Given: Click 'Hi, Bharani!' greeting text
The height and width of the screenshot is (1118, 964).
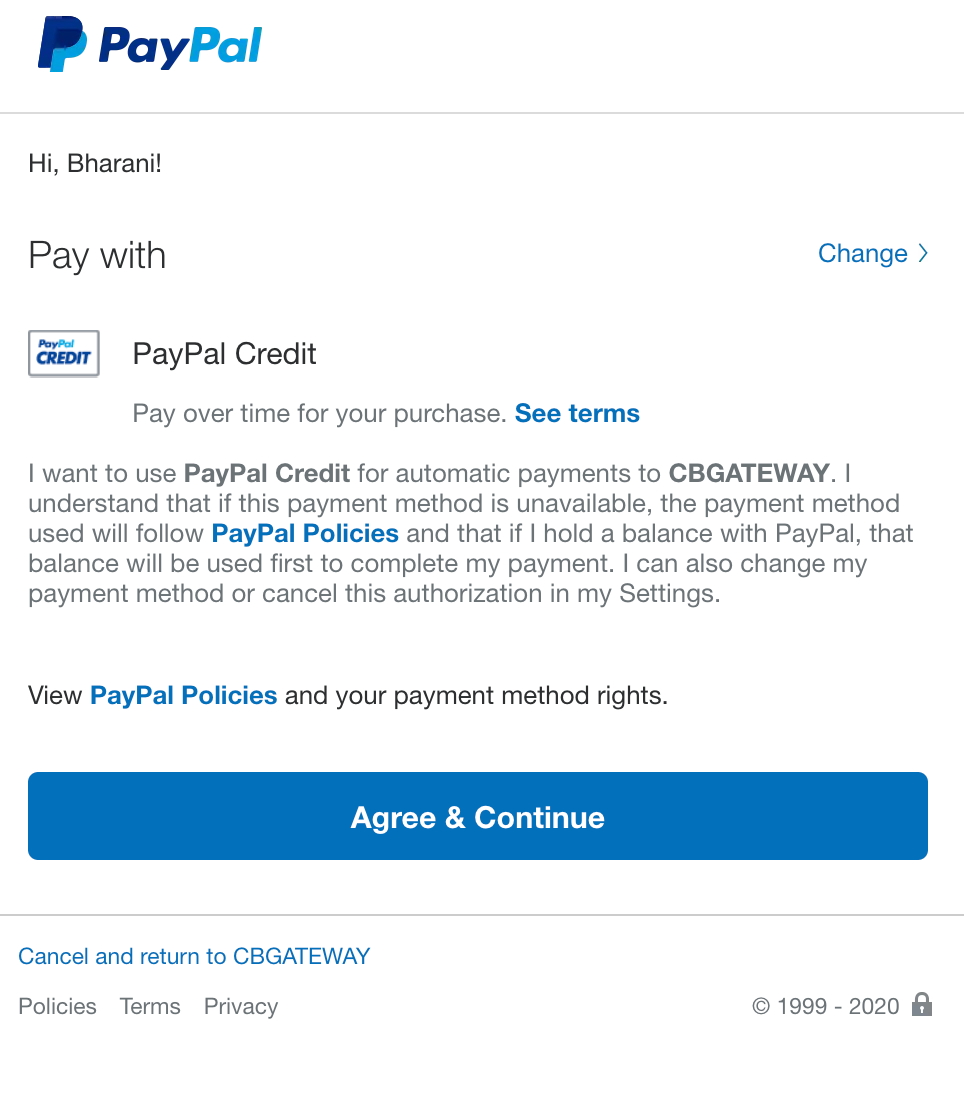Looking at the screenshot, I should 95,163.
